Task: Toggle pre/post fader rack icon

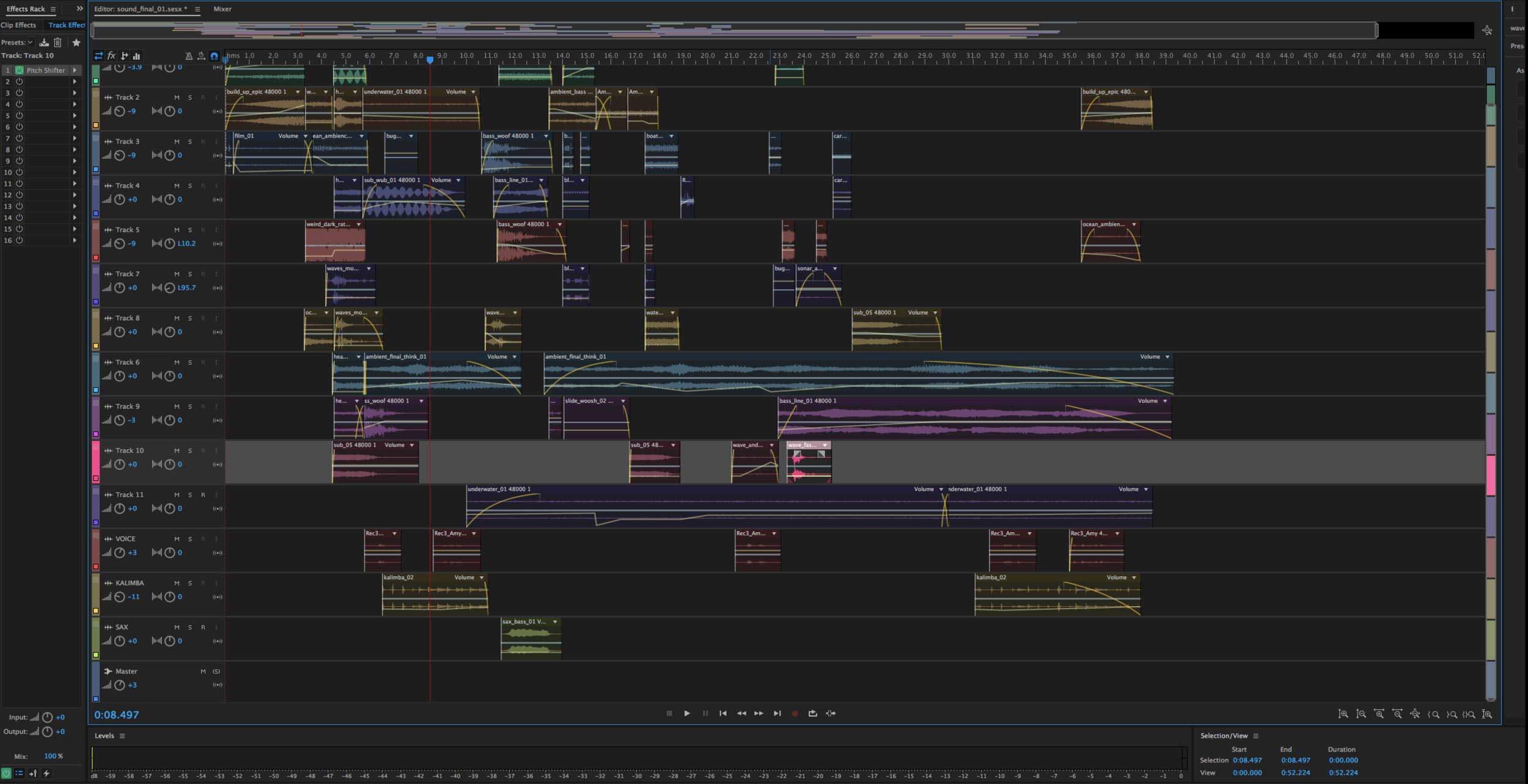Action: [x=32, y=773]
